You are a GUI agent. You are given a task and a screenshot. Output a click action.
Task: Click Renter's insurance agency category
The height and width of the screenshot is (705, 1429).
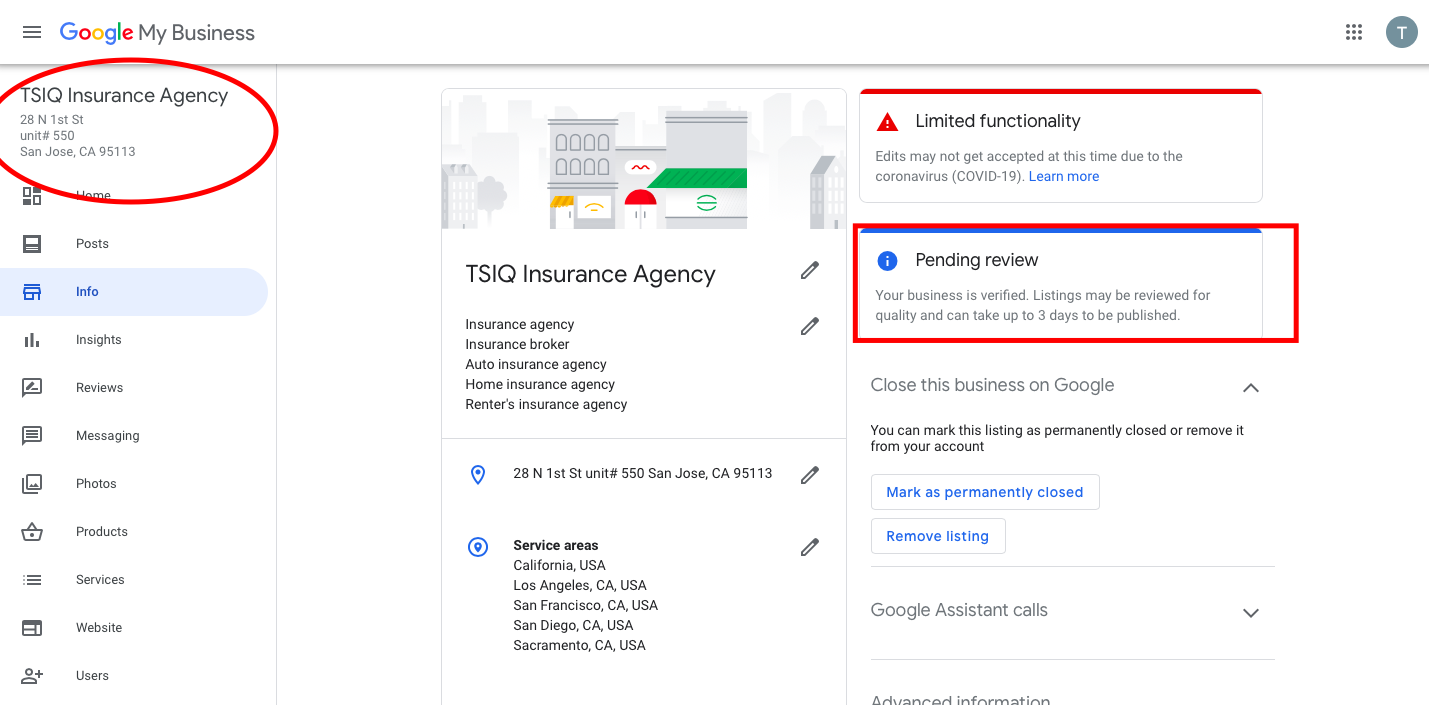(546, 404)
